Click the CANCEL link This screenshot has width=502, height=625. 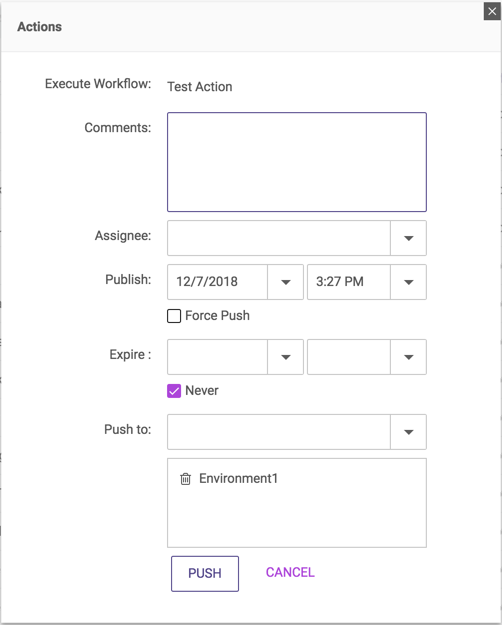coord(290,572)
